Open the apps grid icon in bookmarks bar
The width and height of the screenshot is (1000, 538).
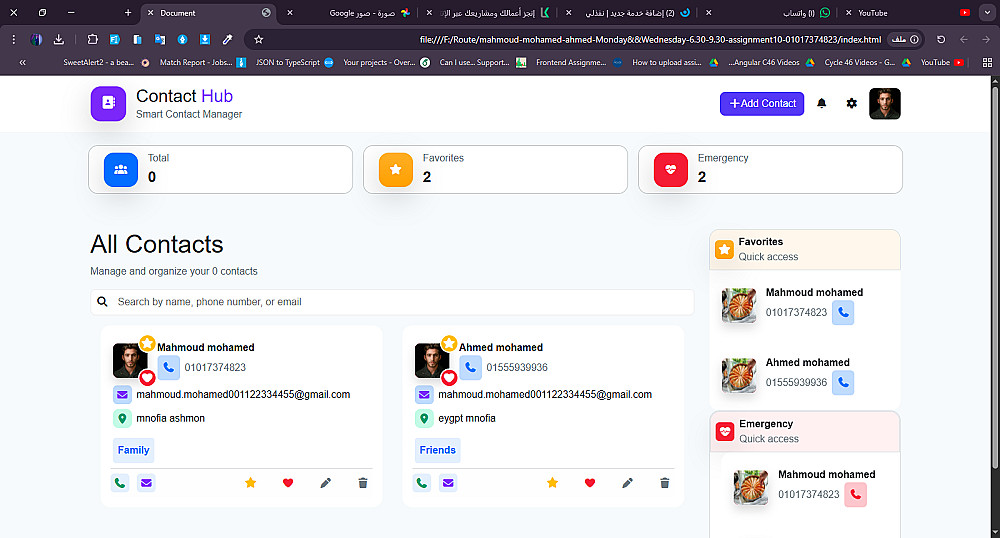(987, 62)
